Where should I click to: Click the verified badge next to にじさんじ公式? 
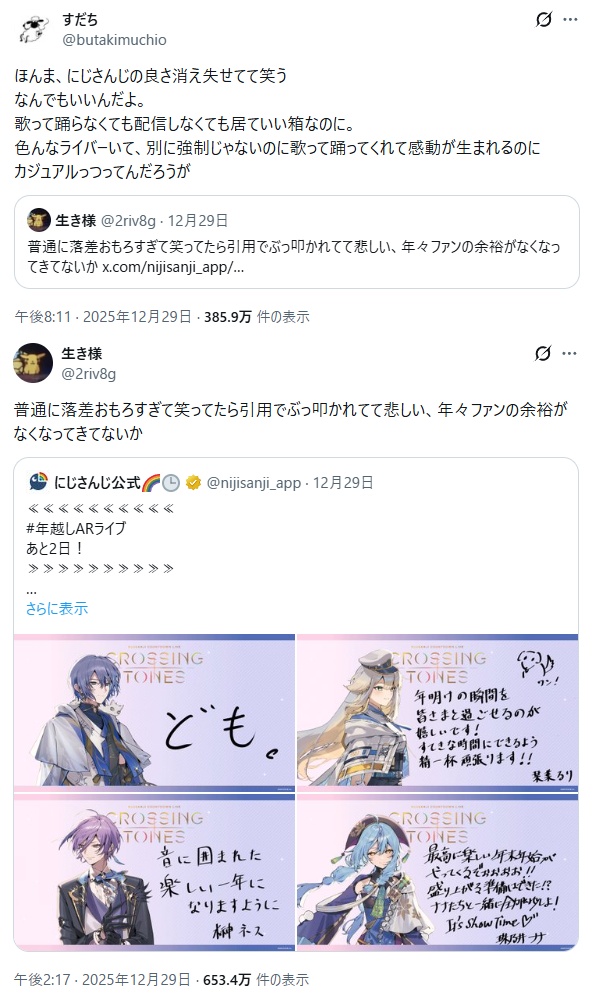click(x=193, y=483)
